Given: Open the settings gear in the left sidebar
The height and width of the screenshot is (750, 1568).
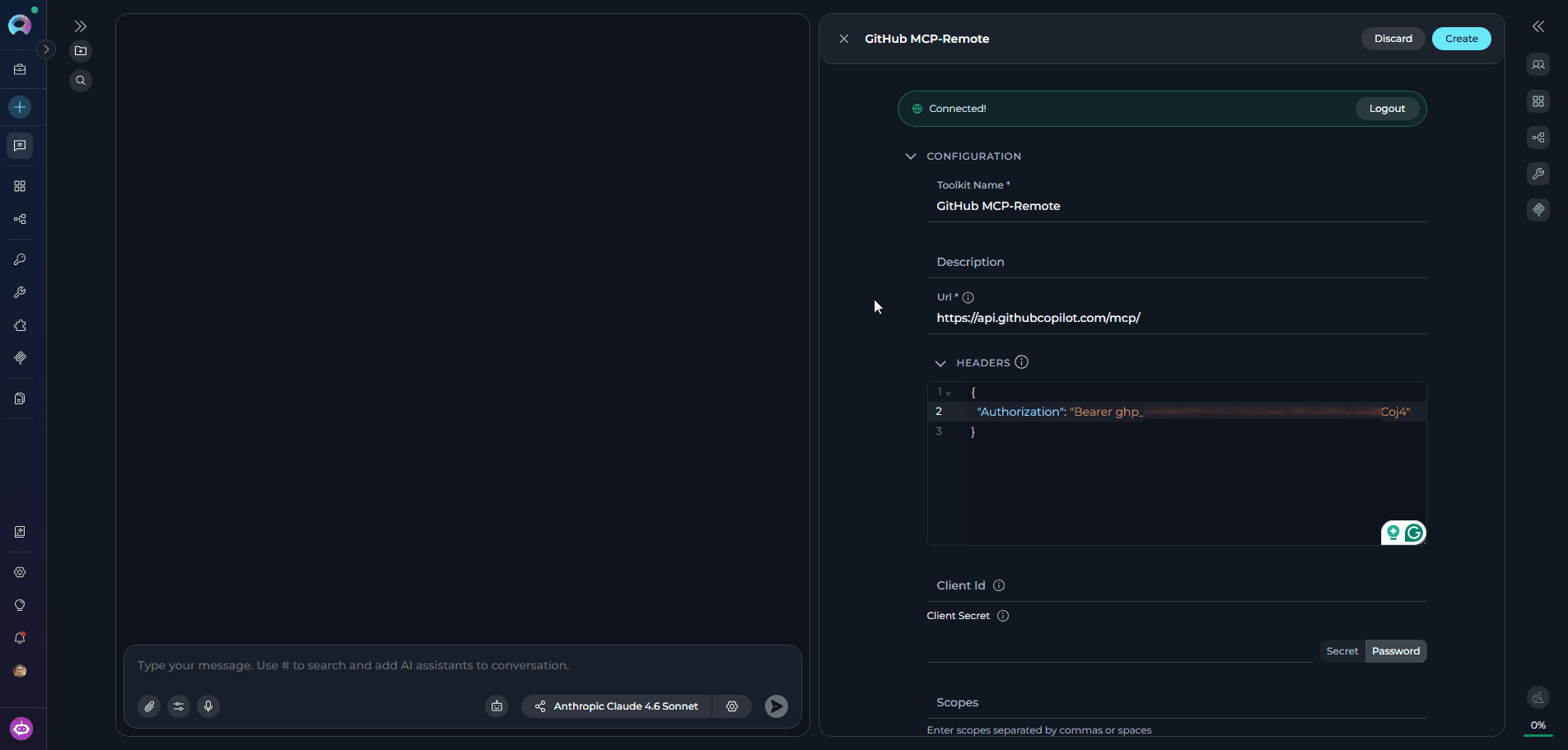Looking at the screenshot, I should pos(20,572).
